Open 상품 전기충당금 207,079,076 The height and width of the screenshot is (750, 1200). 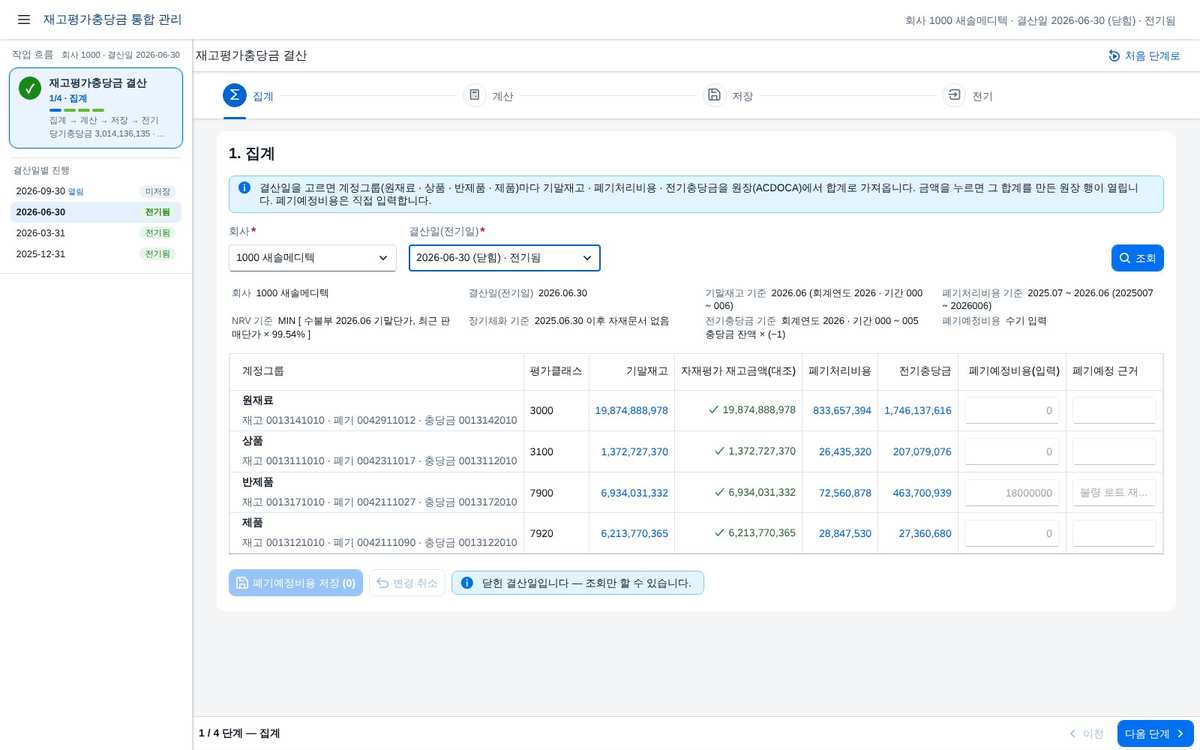[x=922, y=452]
